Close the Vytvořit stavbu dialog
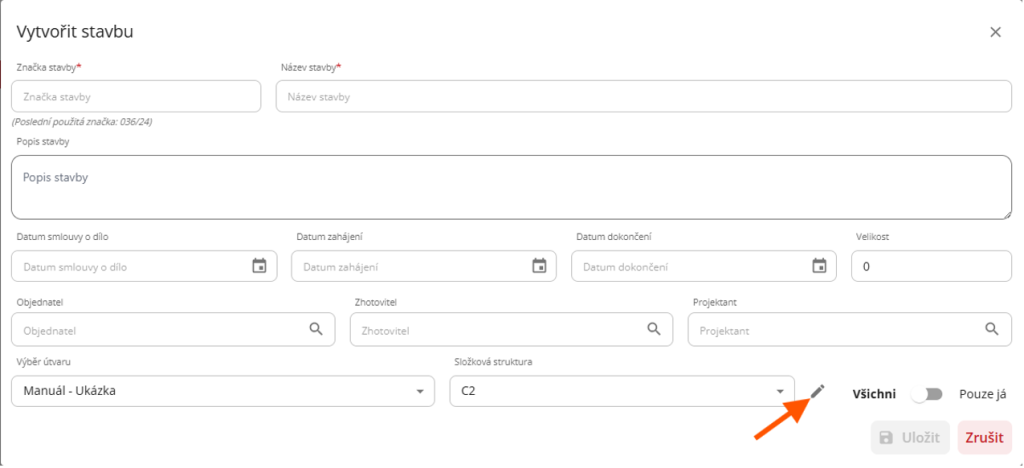This screenshot has width=1024, height=468. point(995,32)
